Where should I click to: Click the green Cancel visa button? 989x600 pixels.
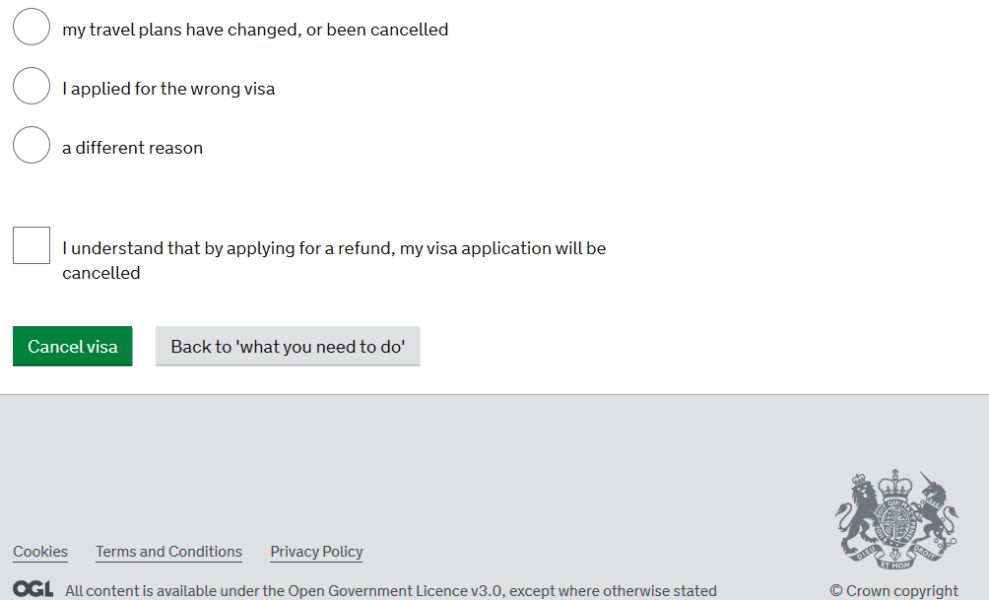pos(73,346)
